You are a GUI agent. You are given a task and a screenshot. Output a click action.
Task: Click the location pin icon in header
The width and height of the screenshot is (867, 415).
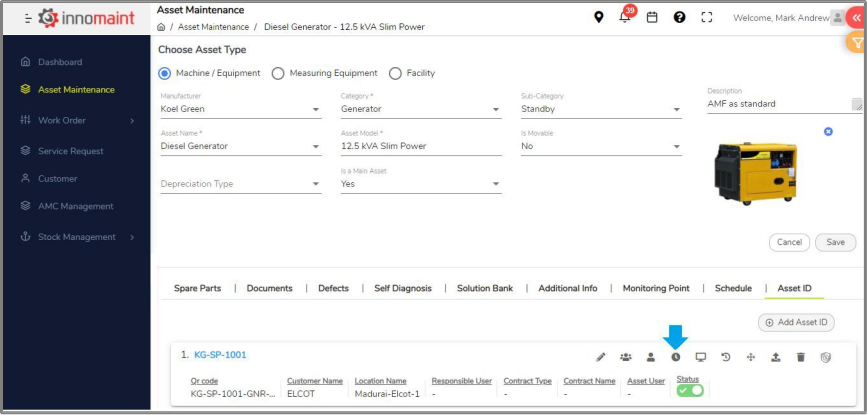pos(599,17)
